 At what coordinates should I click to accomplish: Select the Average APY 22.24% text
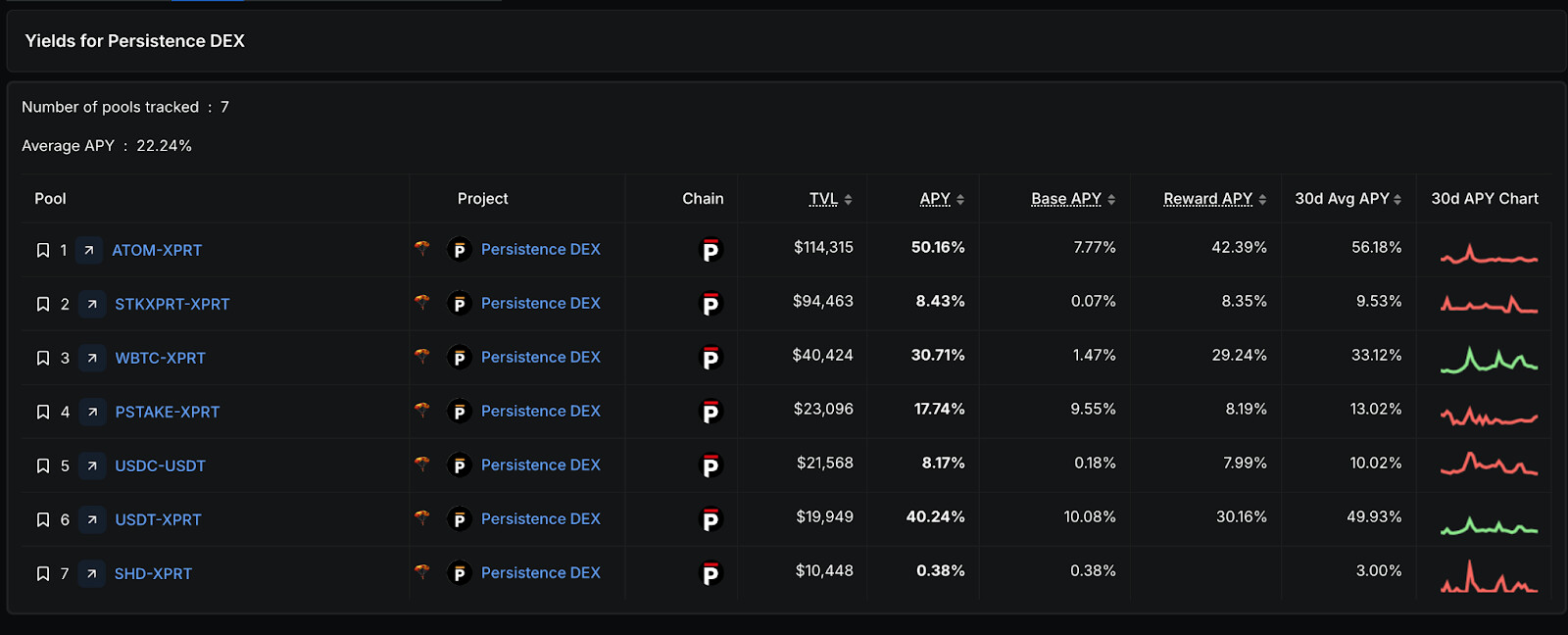[x=107, y=146]
